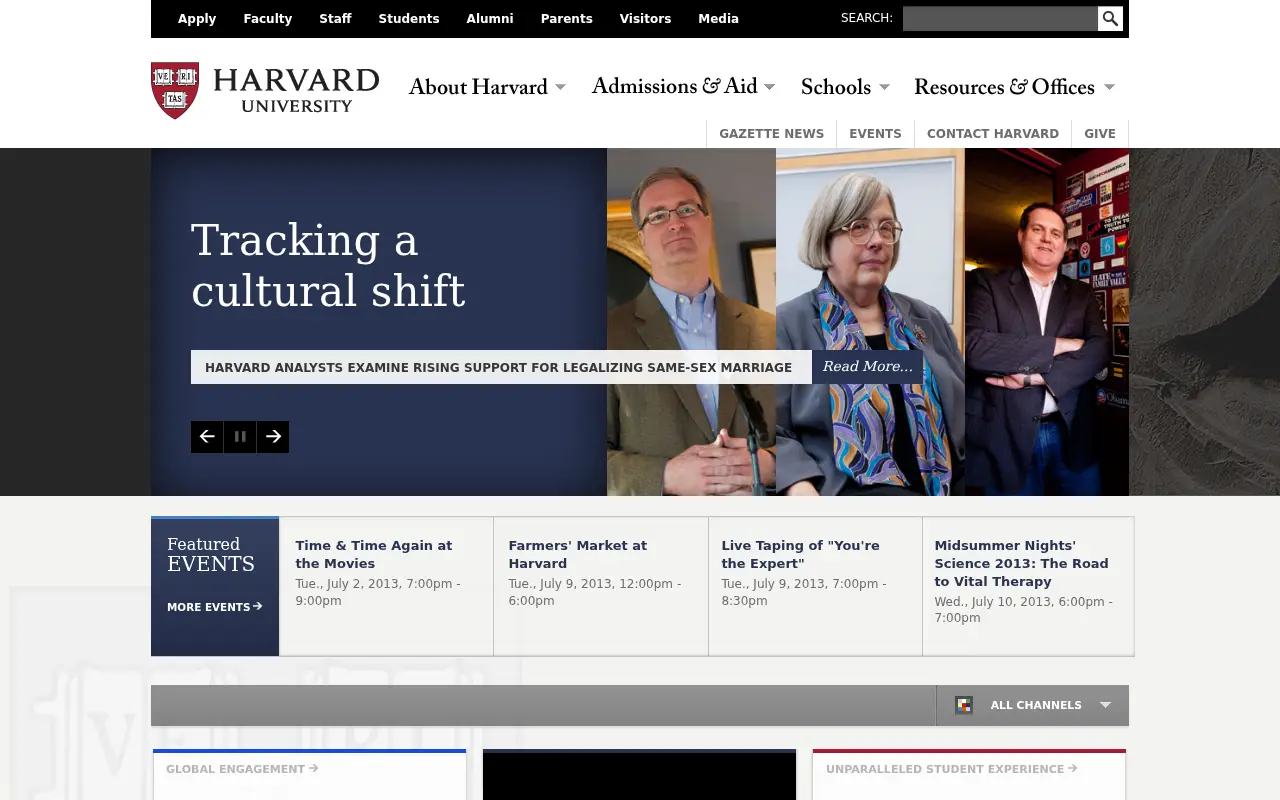Click the slide photo of three analysts
The height and width of the screenshot is (800, 1280).
click(x=868, y=322)
